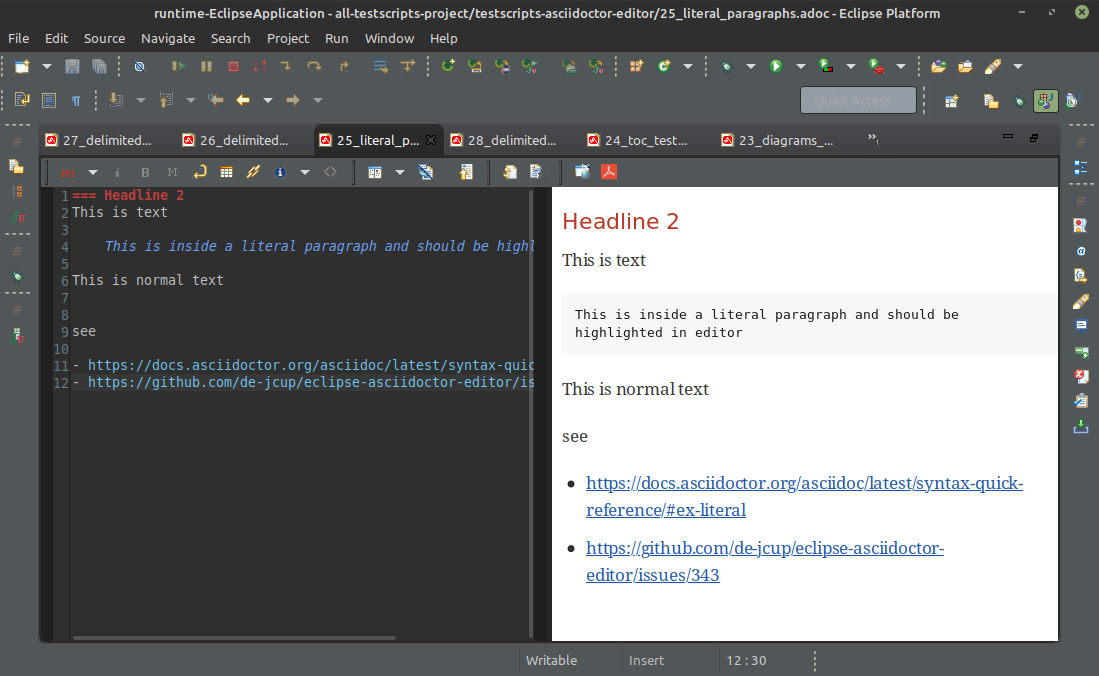Click the insert hard-break icon
Viewport: 1099px width, 676px height.
tap(199, 172)
